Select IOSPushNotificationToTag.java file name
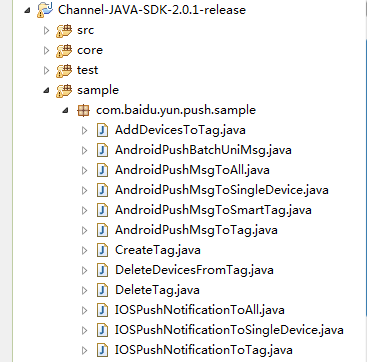Screen dimensions: 367x362 (x=204, y=350)
